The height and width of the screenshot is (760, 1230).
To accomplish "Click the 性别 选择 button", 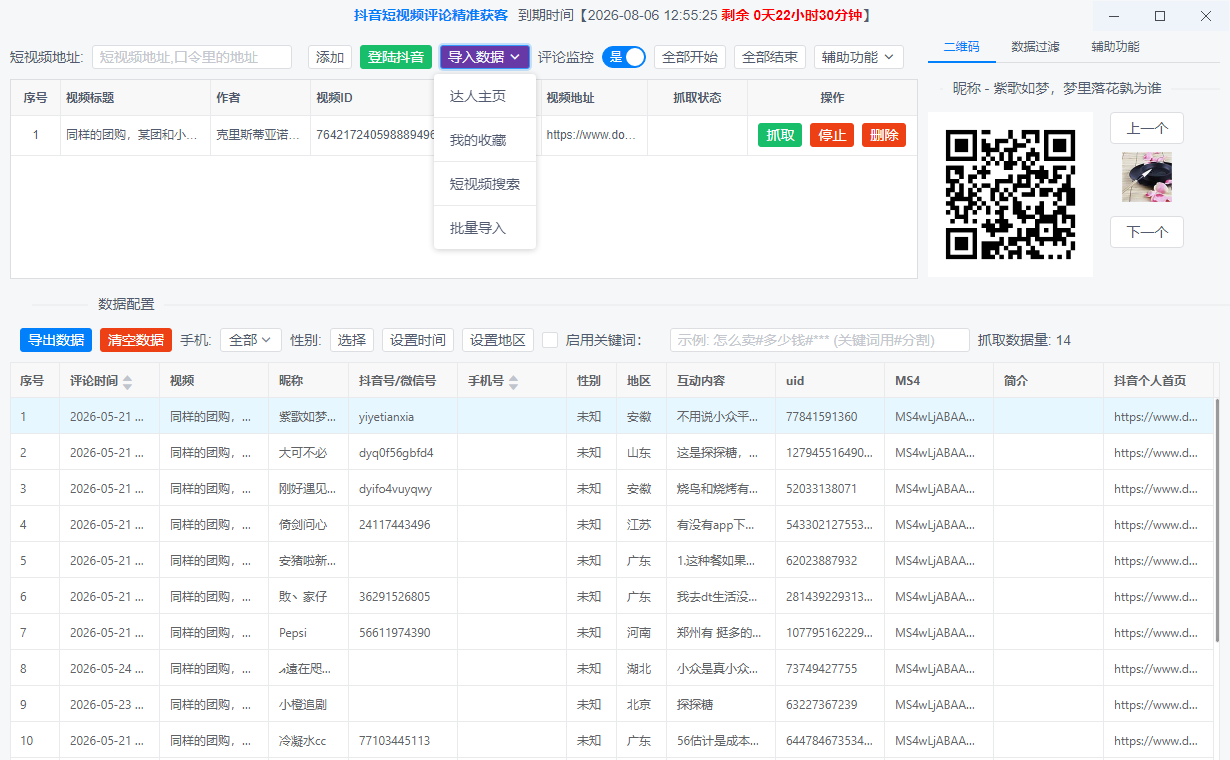I will click(x=352, y=340).
